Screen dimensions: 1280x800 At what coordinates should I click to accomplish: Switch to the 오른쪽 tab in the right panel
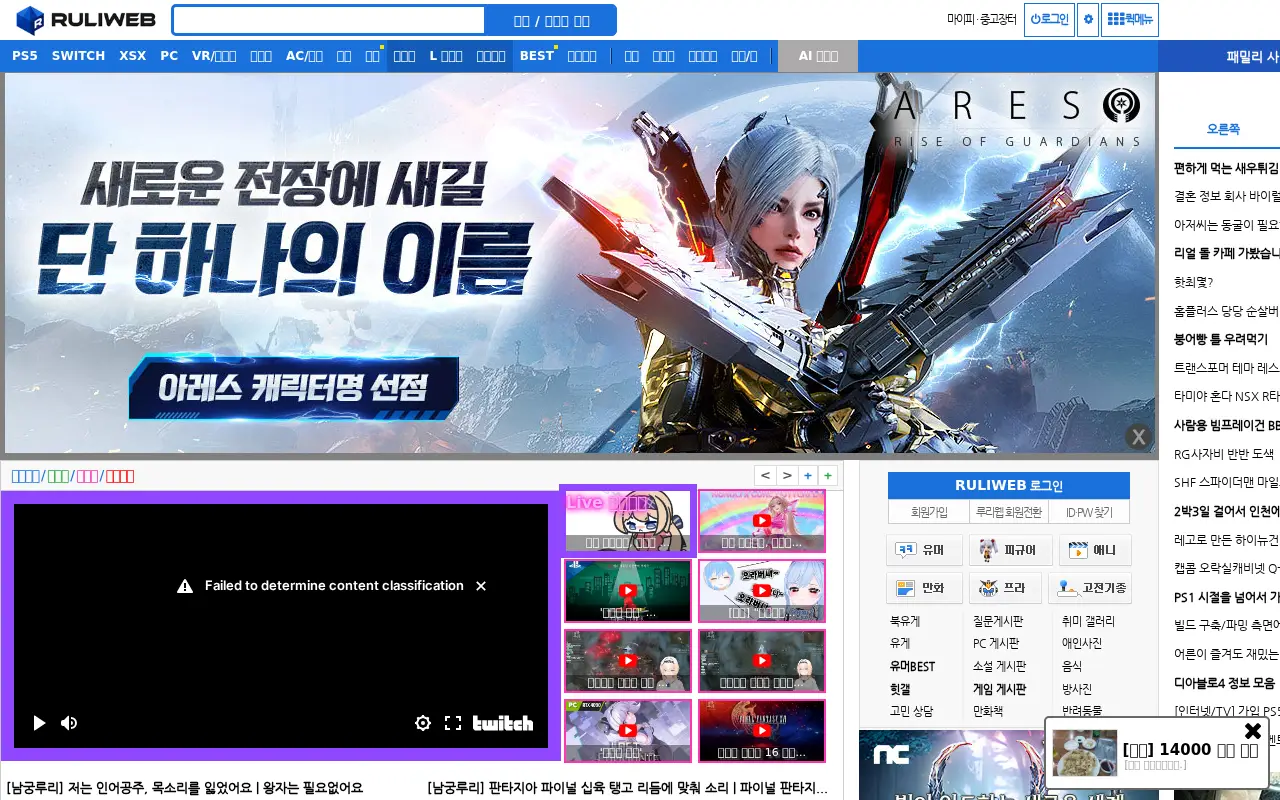1223,129
